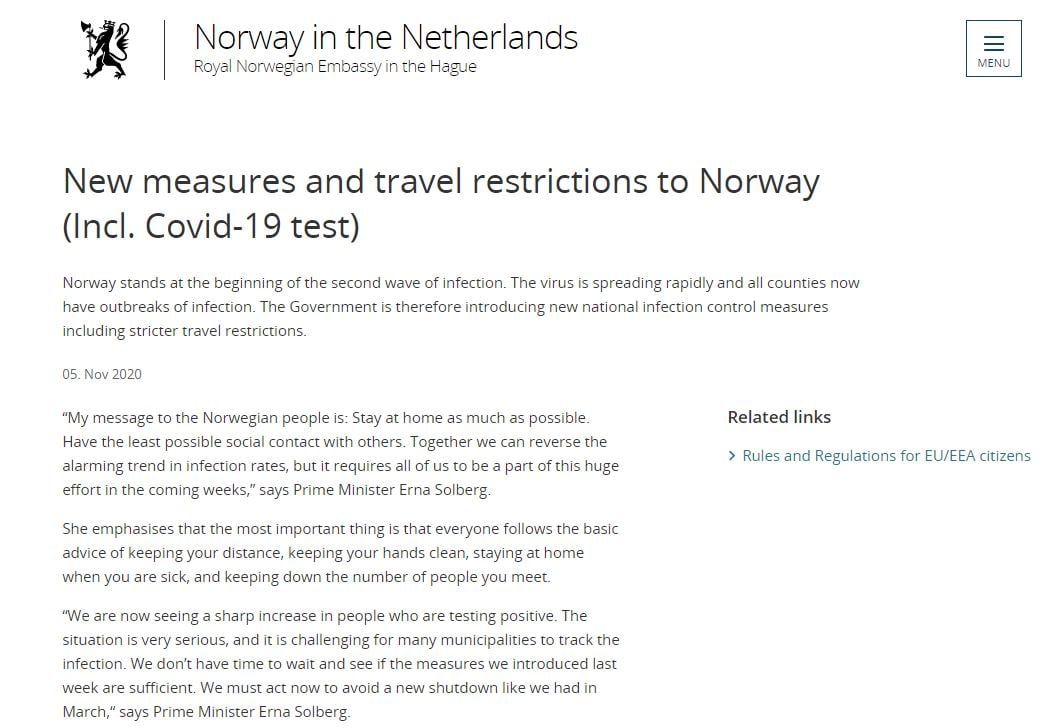The width and height of the screenshot is (1059, 728).
Task: Click the intro paragraph about second wave of infection
Action: (461, 307)
